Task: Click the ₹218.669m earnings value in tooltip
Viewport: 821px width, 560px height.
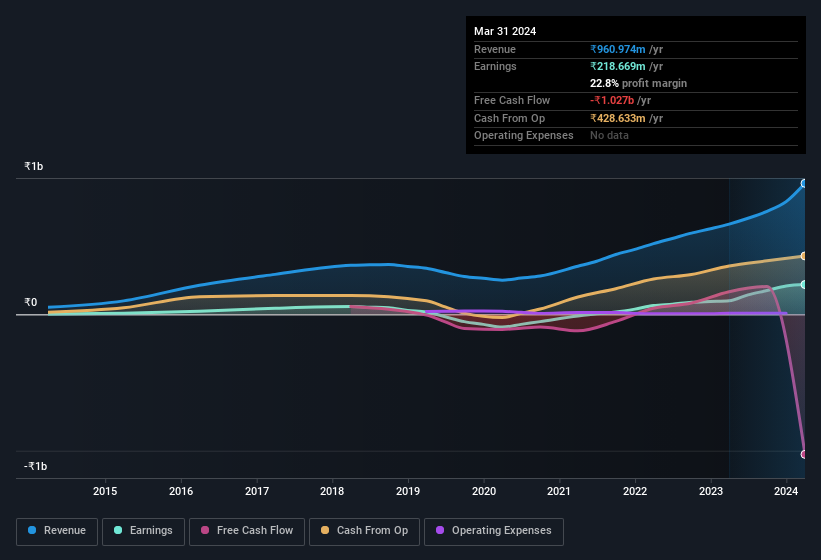Action: coord(618,66)
